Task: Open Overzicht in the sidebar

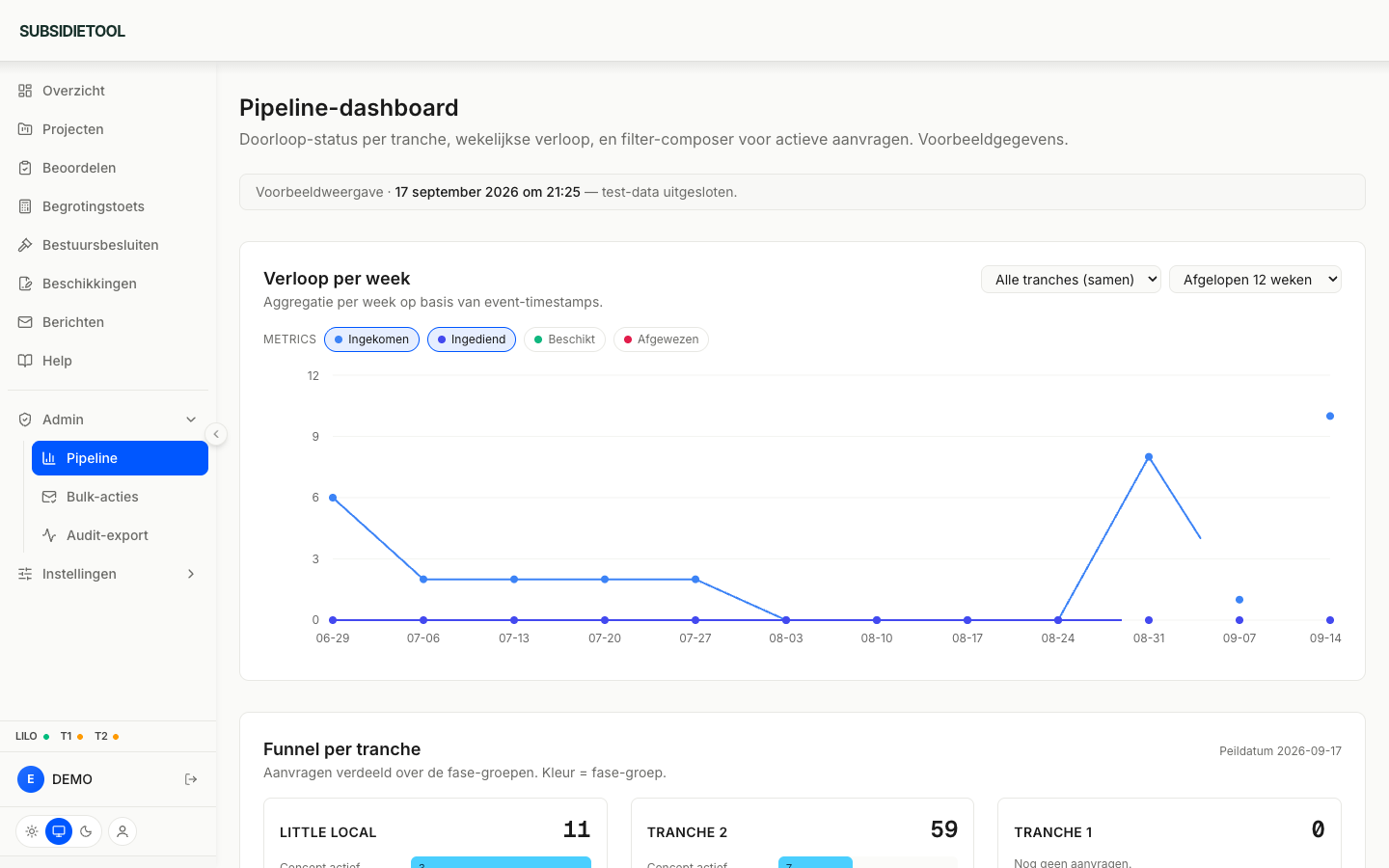Action: pos(108,91)
